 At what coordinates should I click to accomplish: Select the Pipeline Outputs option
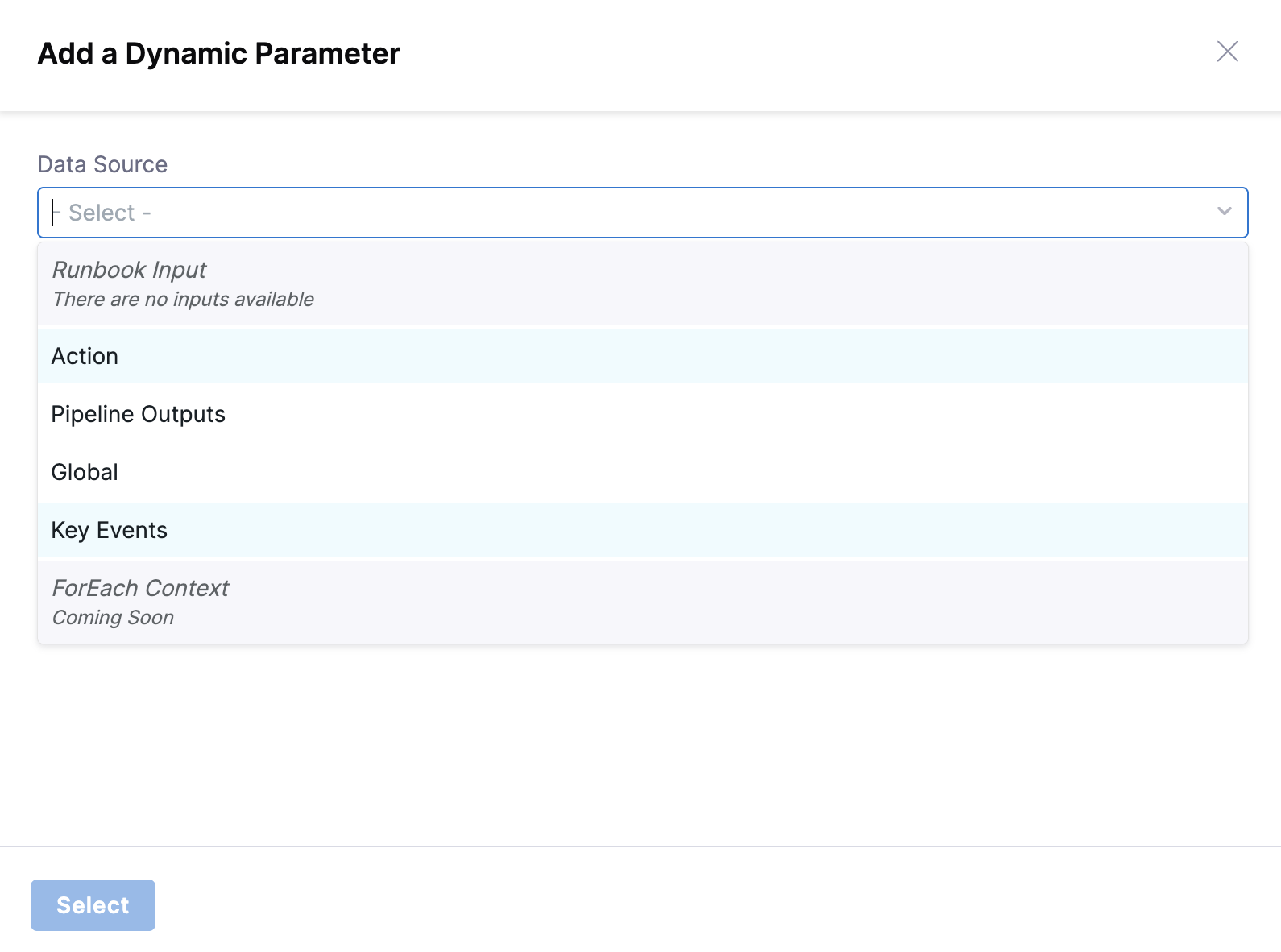click(138, 414)
